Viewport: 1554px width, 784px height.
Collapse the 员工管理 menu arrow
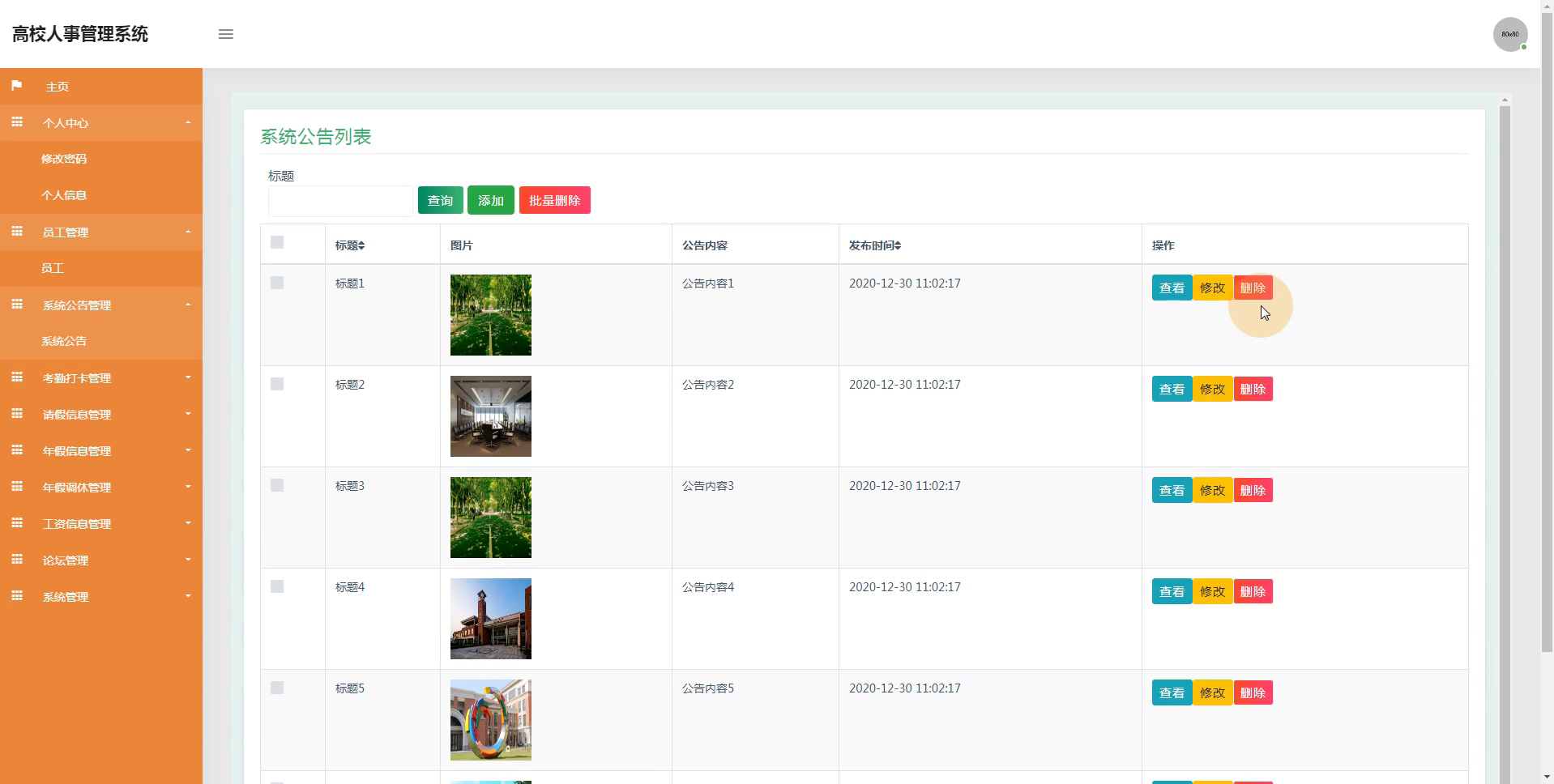point(188,232)
